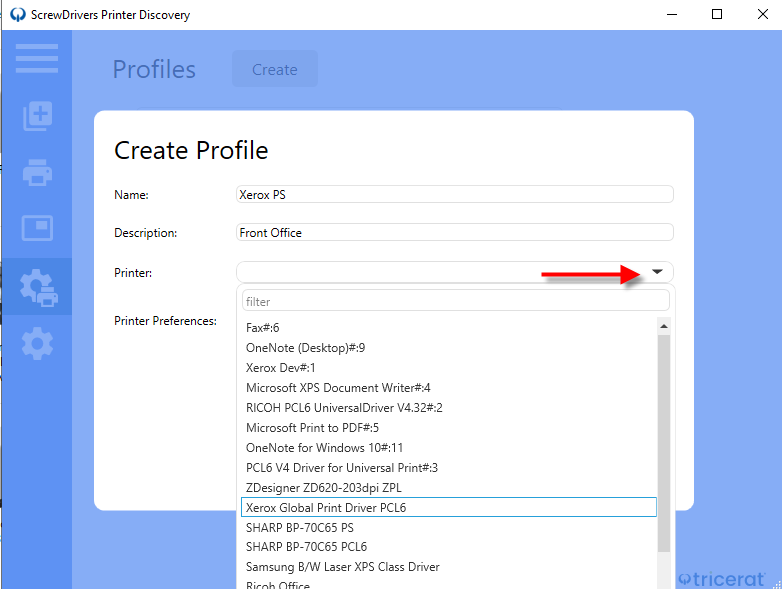Click the ScrewDrivers app logo in title bar
Viewport: 782px width, 589px height.
click(x=17, y=14)
